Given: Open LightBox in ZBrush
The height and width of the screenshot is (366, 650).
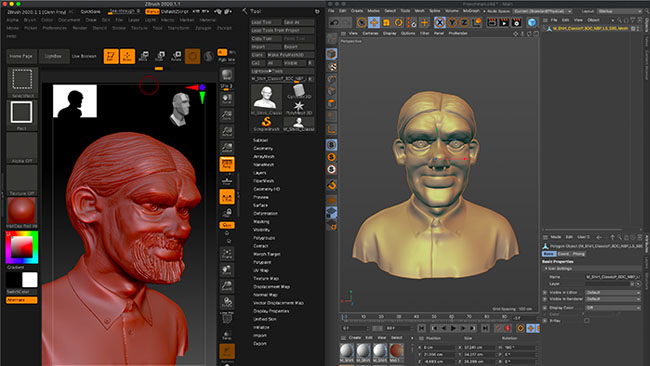Looking at the screenshot, I should click(53, 56).
